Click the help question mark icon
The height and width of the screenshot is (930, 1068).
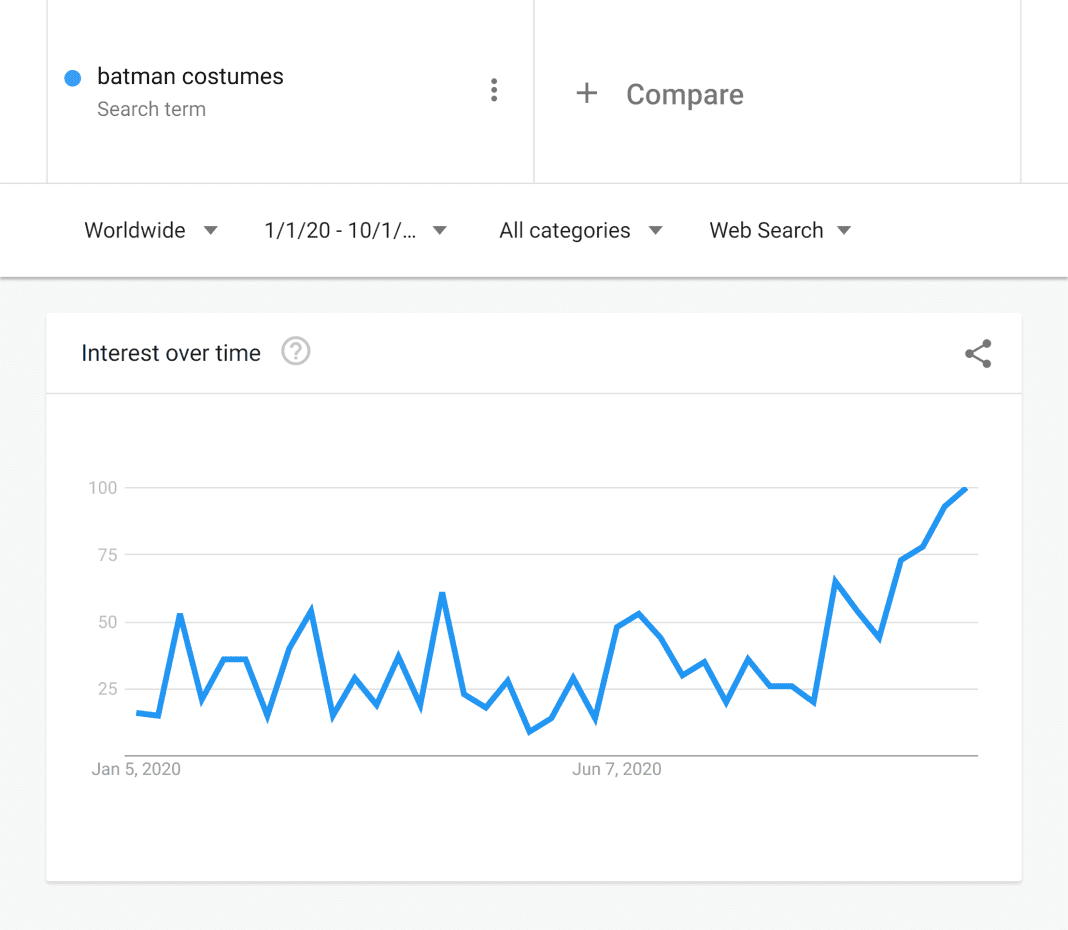tap(295, 352)
